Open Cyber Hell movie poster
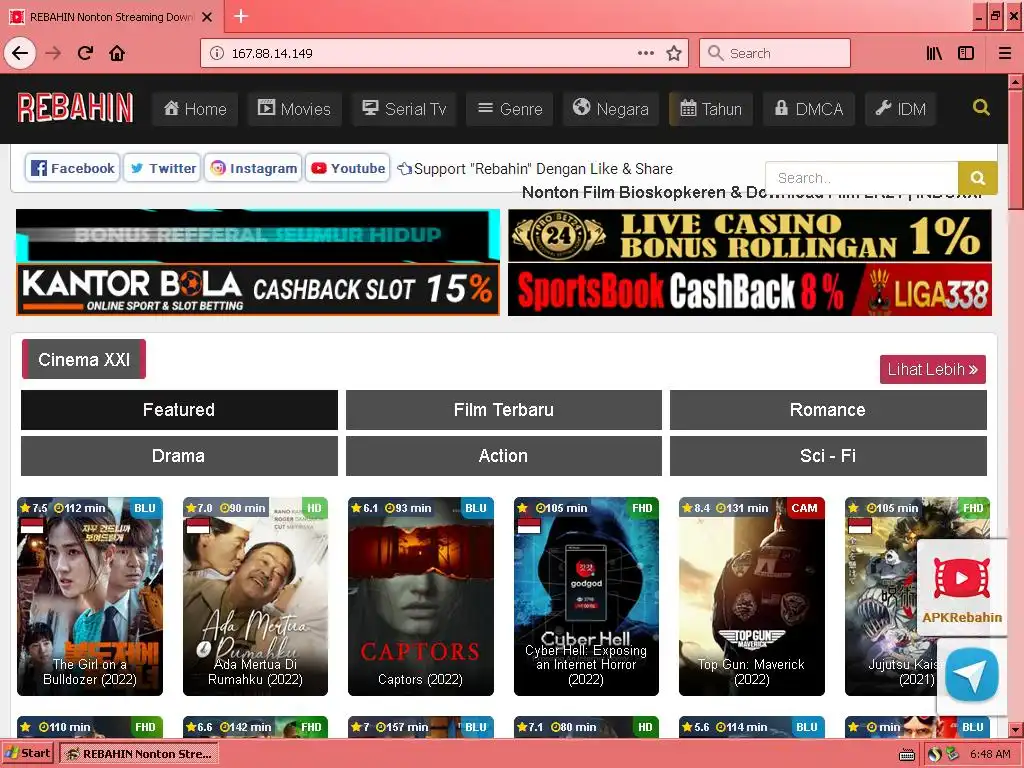The width and height of the screenshot is (1024, 768). (586, 596)
